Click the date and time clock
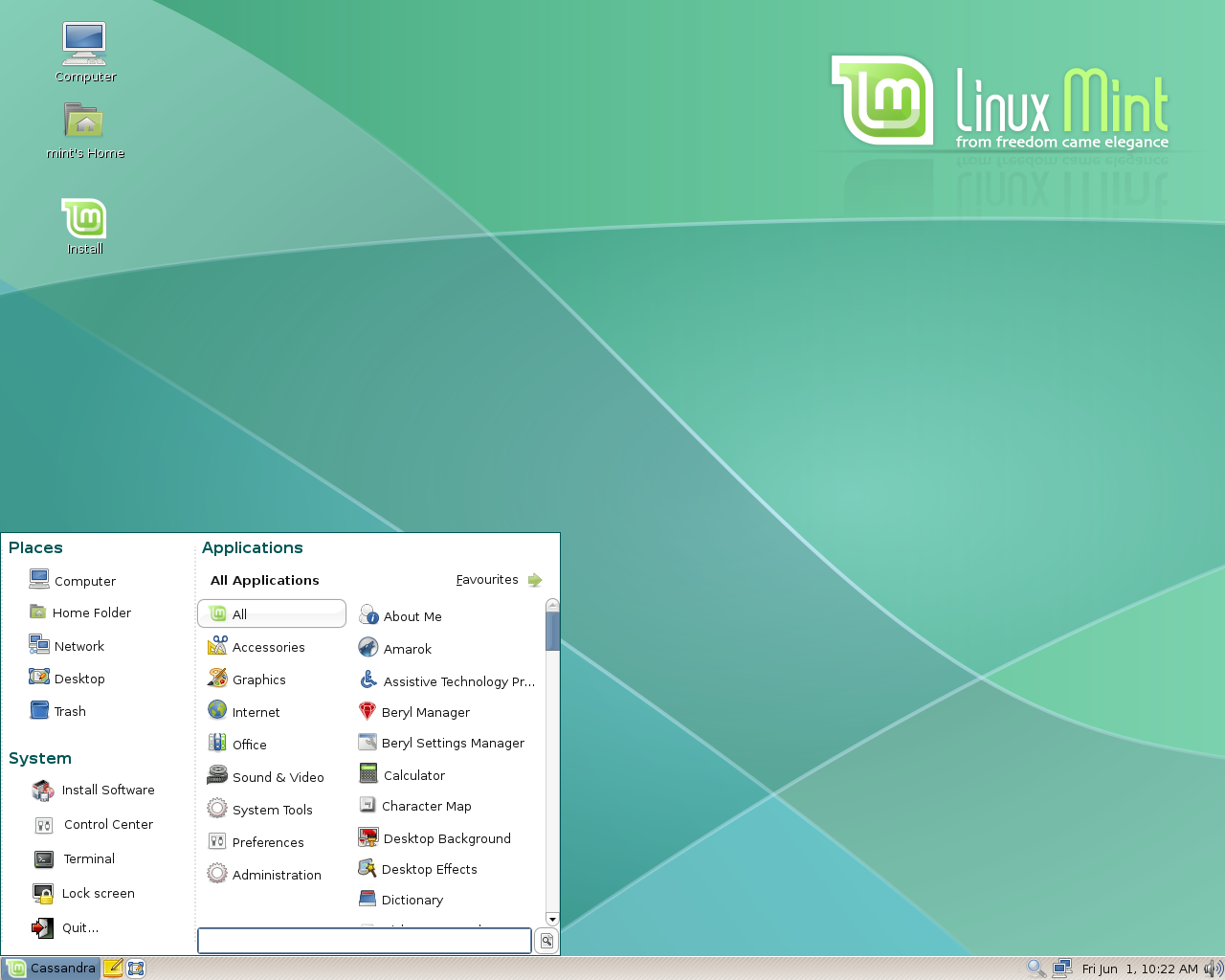Image resolution: width=1225 pixels, height=980 pixels. click(1140, 969)
